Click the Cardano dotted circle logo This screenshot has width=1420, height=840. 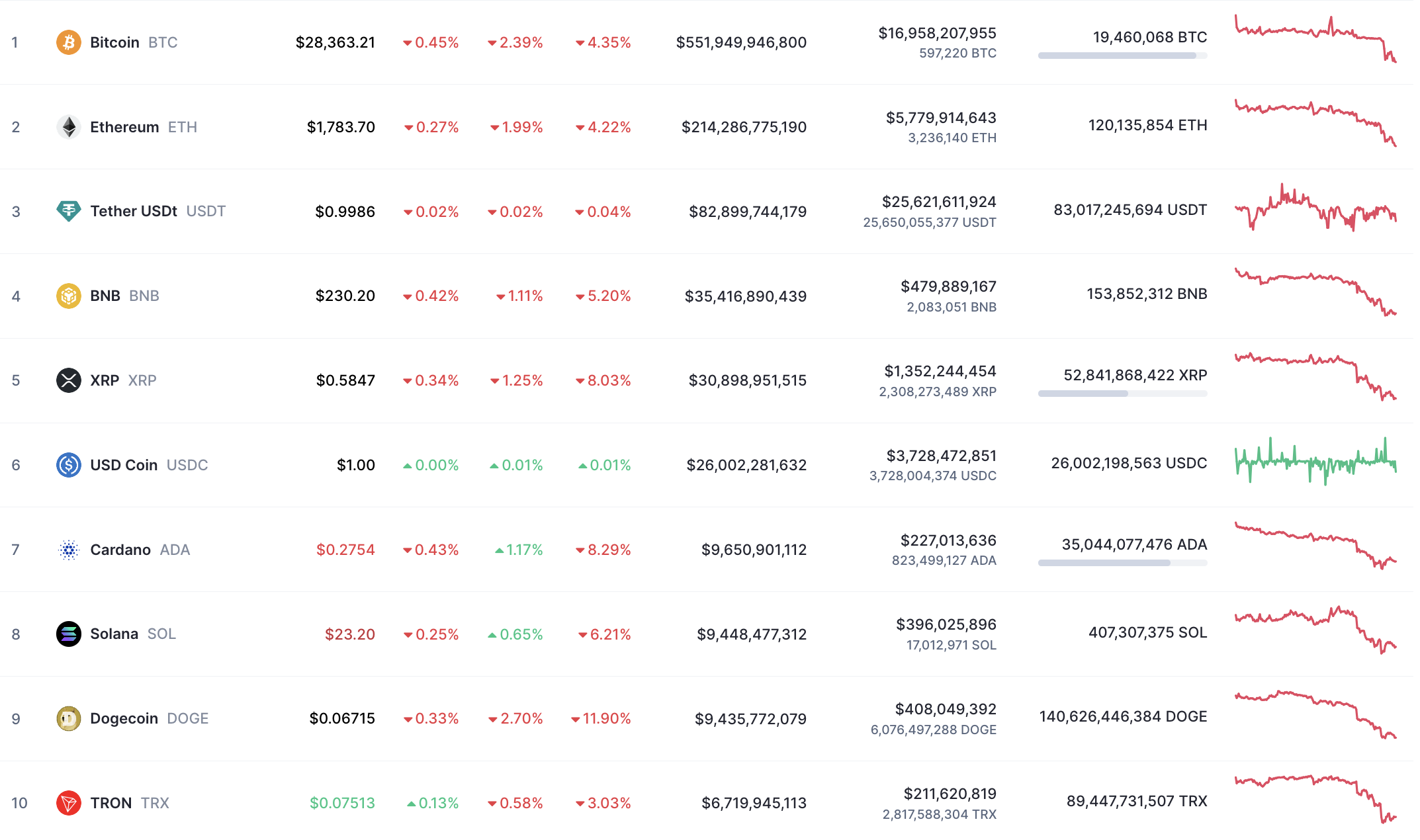click(68, 549)
